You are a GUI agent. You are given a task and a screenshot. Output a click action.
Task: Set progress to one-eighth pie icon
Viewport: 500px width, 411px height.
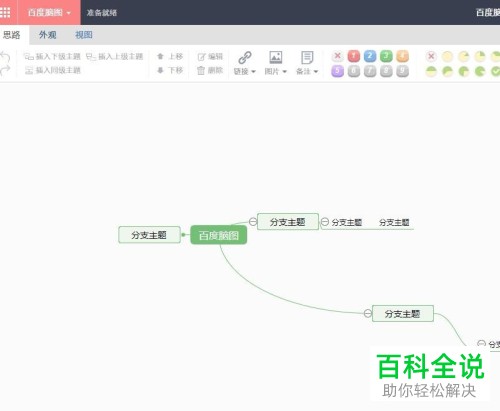click(464, 57)
